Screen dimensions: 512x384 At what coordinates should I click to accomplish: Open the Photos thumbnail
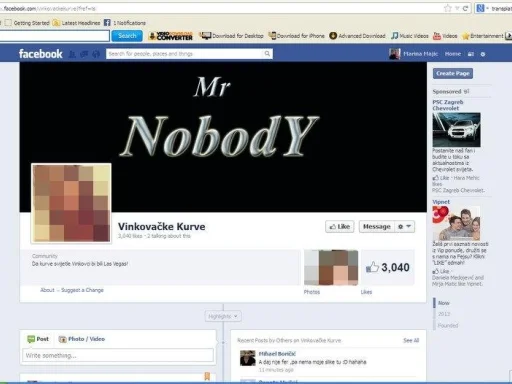[331, 267]
